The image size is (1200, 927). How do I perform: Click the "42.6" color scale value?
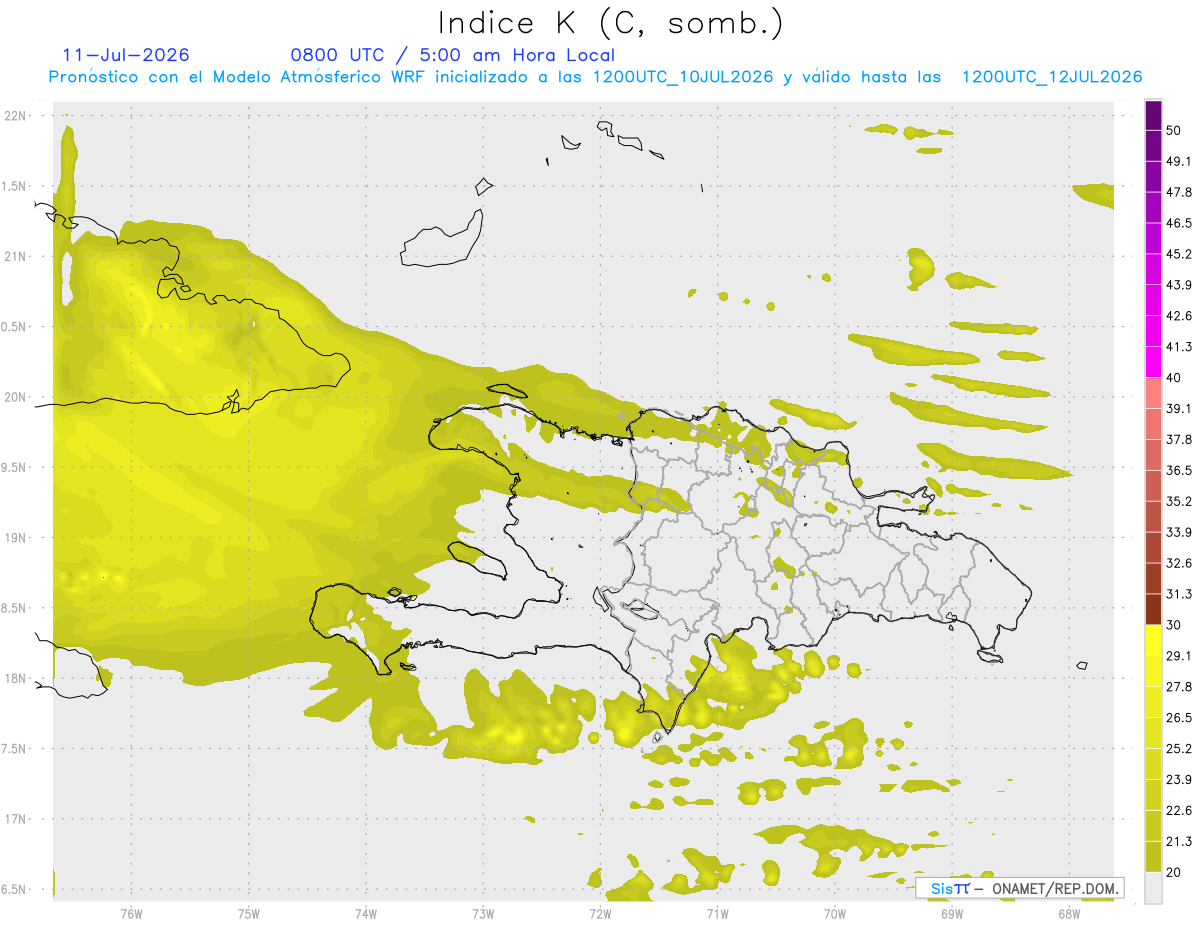(1179, 316)
